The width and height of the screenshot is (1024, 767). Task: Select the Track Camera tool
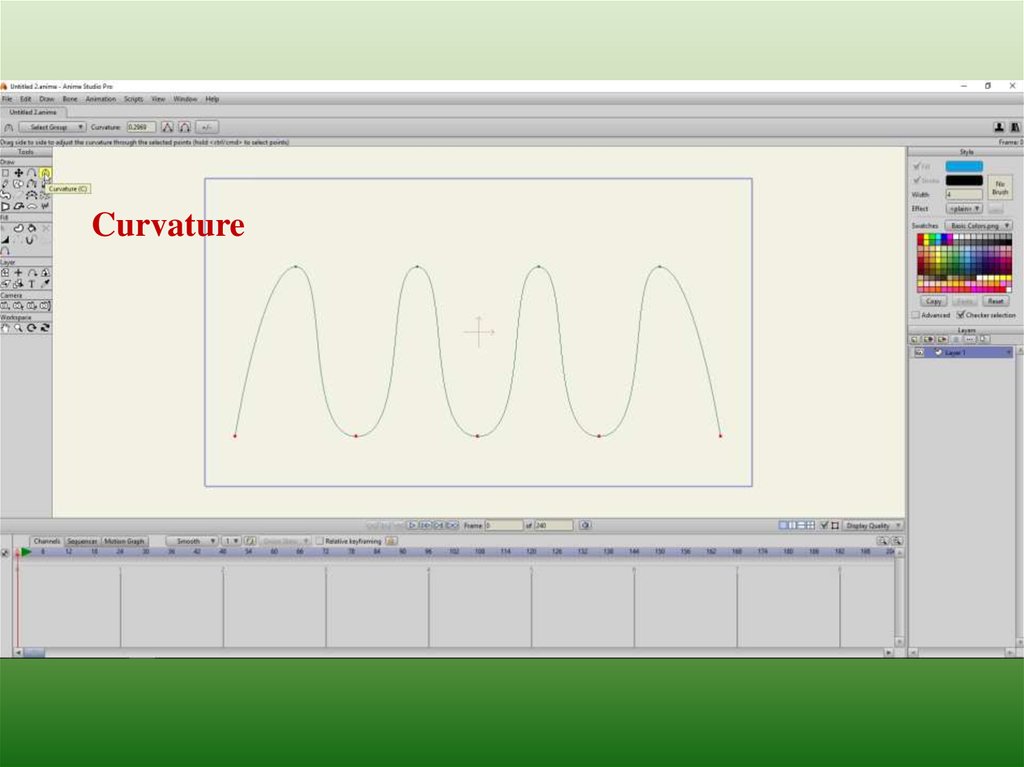tap(5, 305)
